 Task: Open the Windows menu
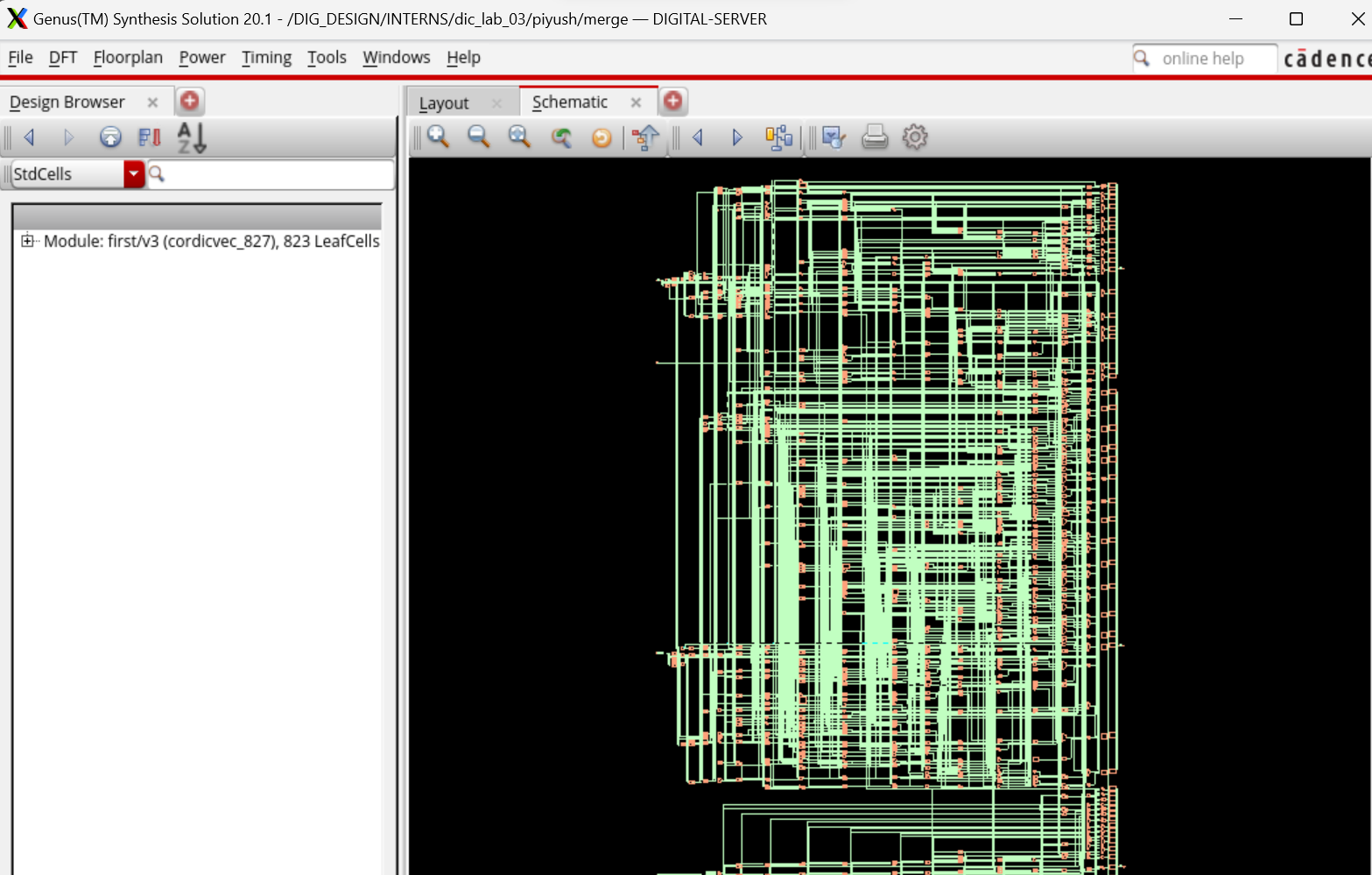click(x=397, y=58)
